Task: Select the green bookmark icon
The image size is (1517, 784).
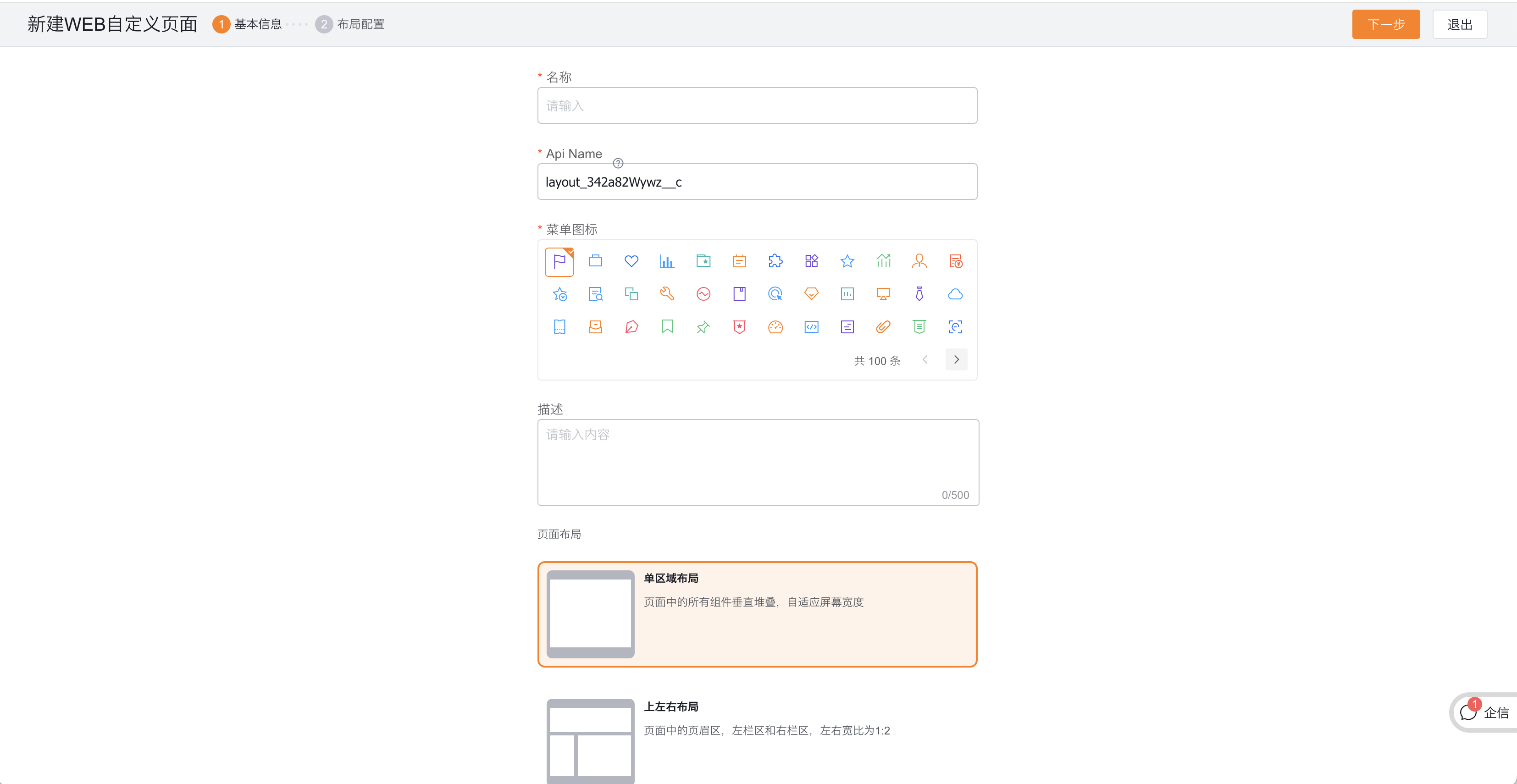Action: pos(667,327)
